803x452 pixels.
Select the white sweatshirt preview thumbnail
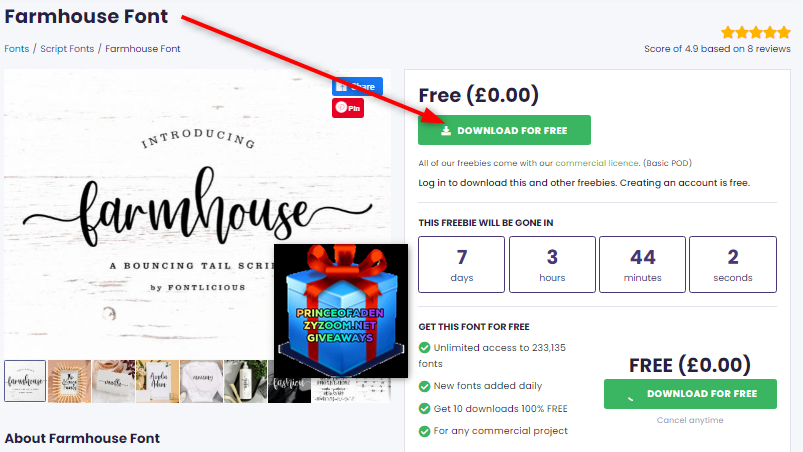click(x=201, y=381)
